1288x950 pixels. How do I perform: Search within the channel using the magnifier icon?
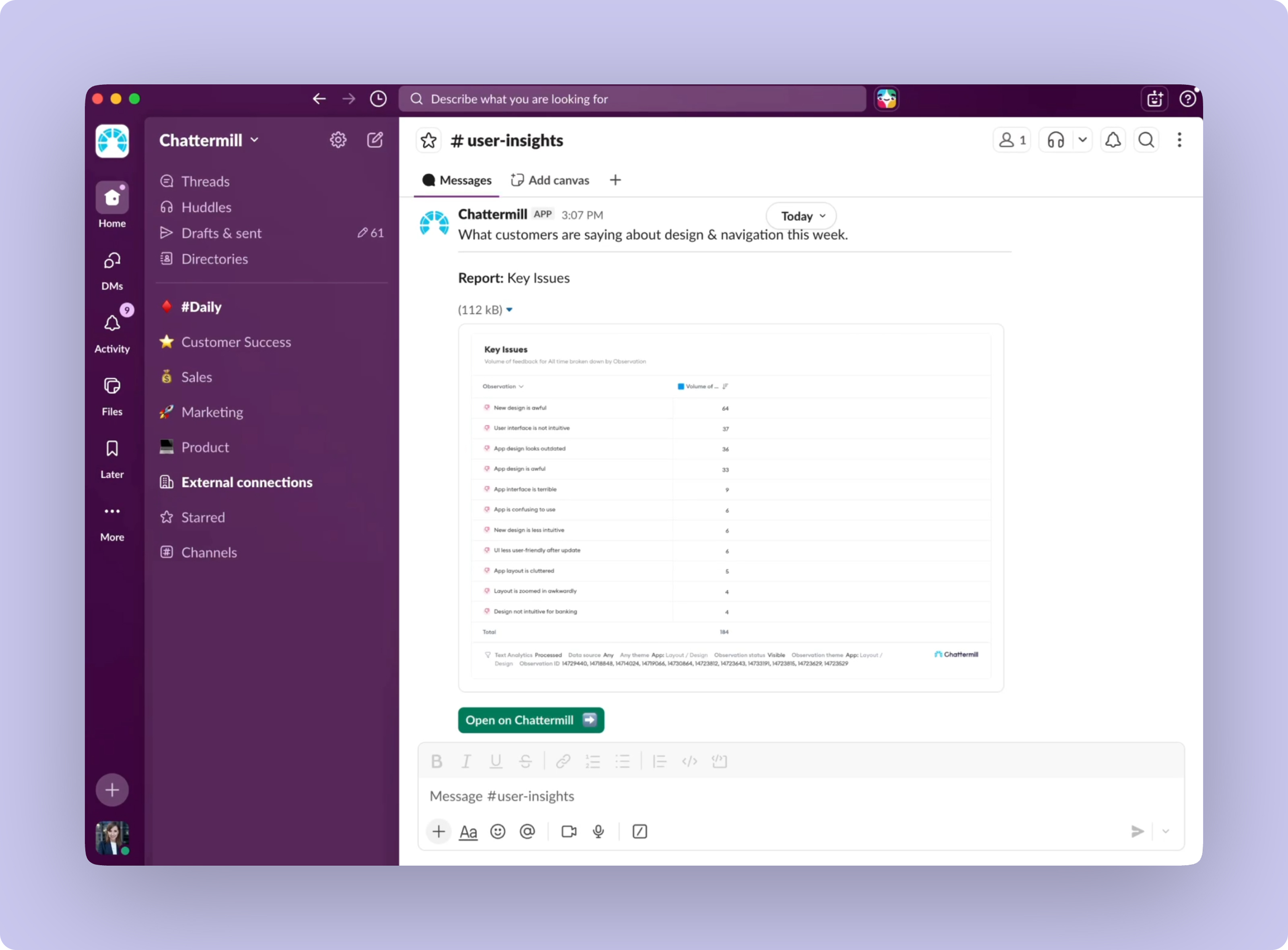[x=1146, y=140]
